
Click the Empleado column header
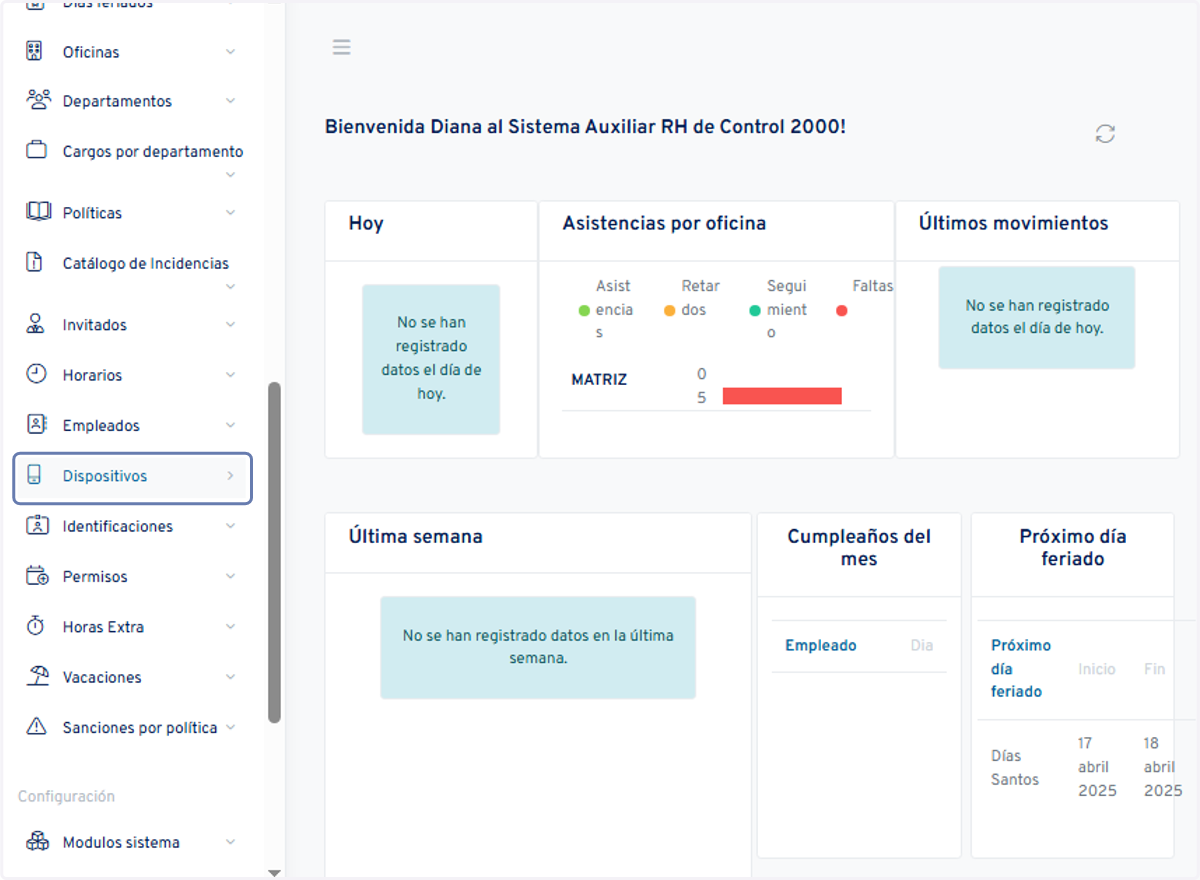pyautogui.click(x=821, y=645)
